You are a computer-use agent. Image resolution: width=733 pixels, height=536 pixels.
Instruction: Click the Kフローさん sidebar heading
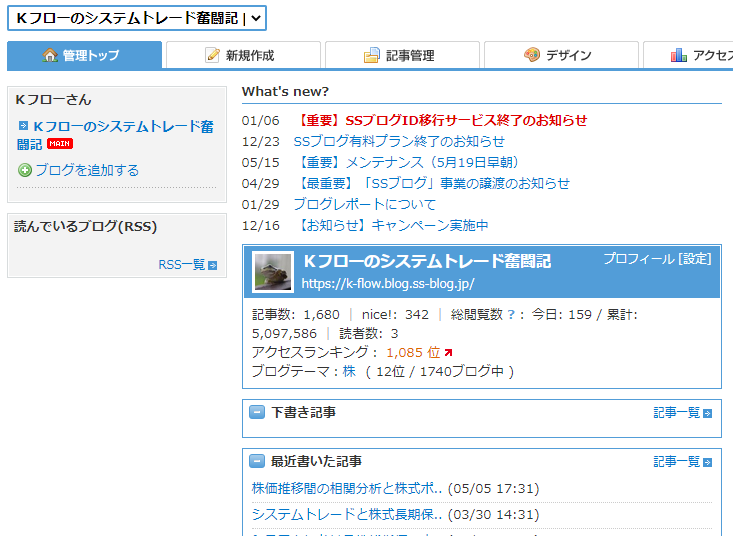coord(53,100)
